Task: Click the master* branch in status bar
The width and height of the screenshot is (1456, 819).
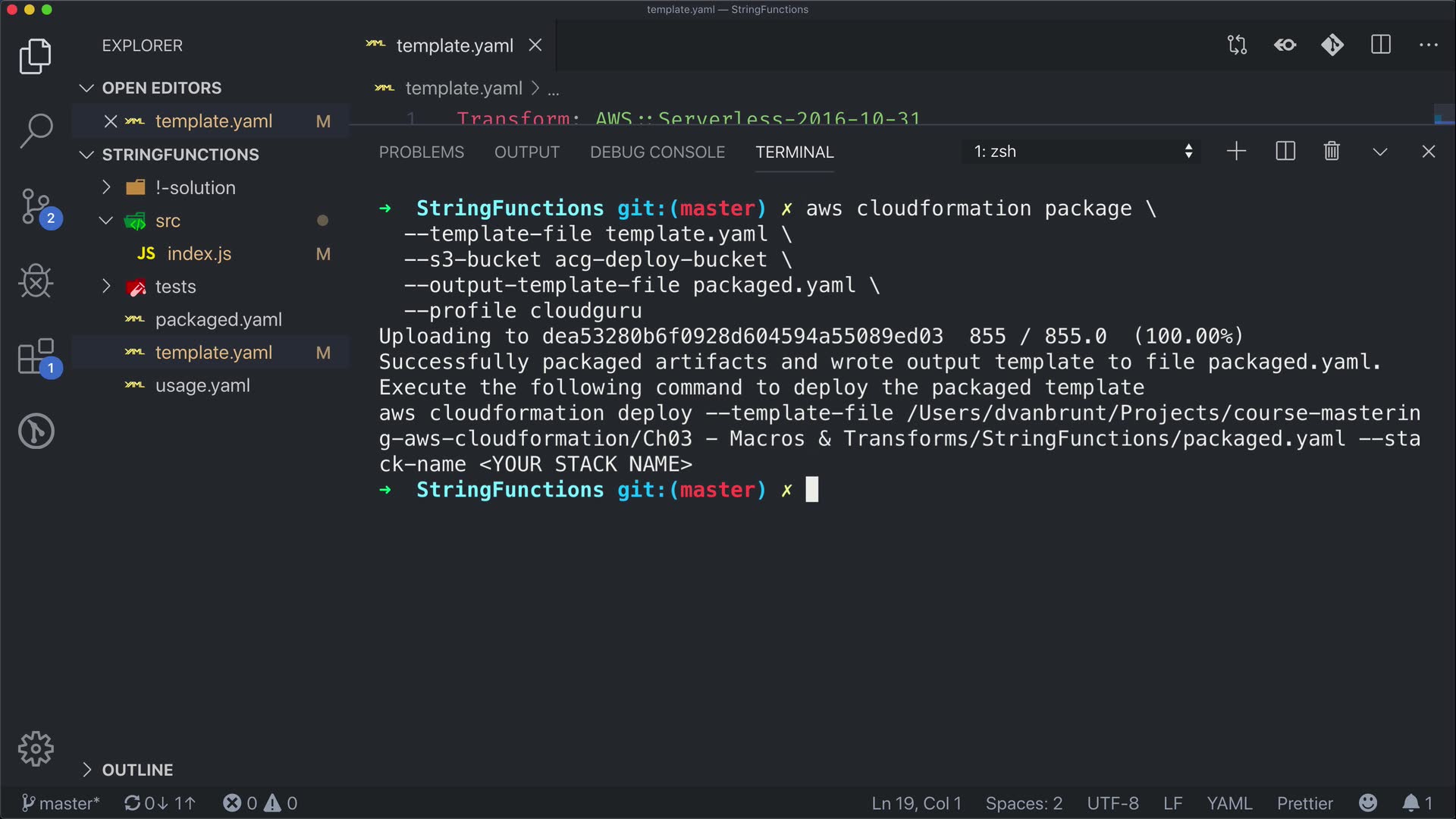Action: pyautogui.click(x=61, y=803)
